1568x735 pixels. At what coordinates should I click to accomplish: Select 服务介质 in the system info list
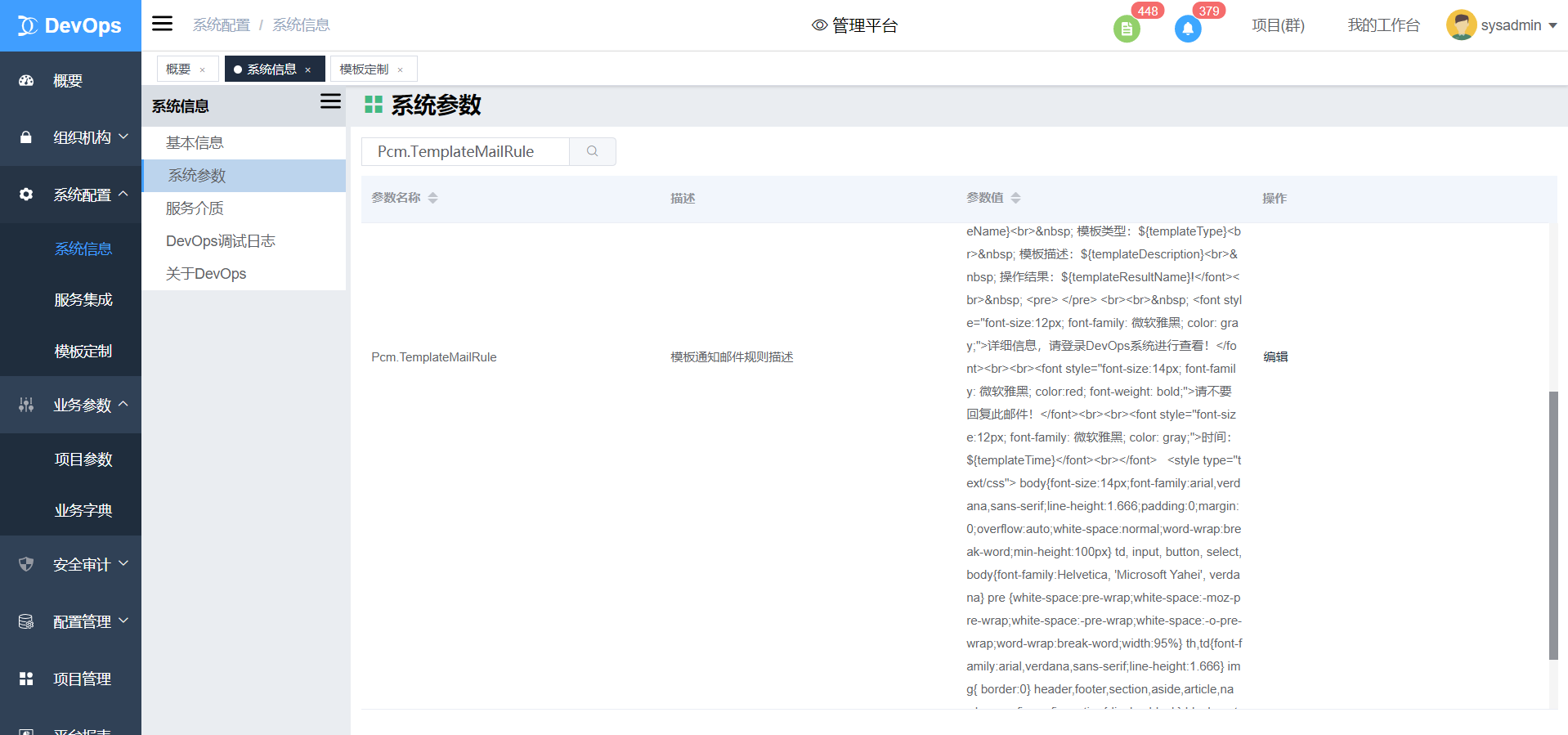[195, 208]
